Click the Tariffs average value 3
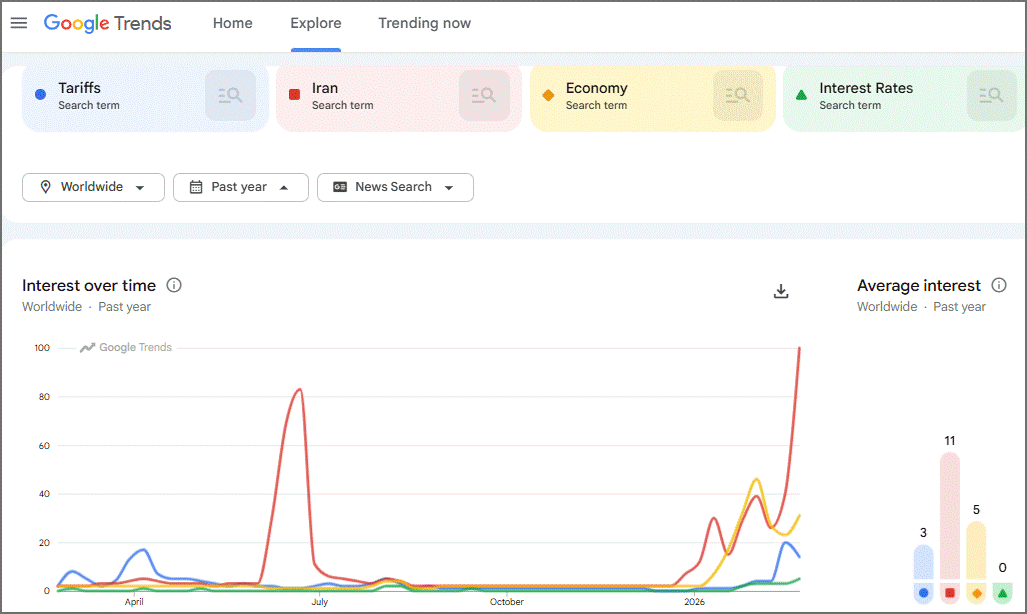Screen dimensions: 1027x614 pyautogui.click(x=924, y=533)
